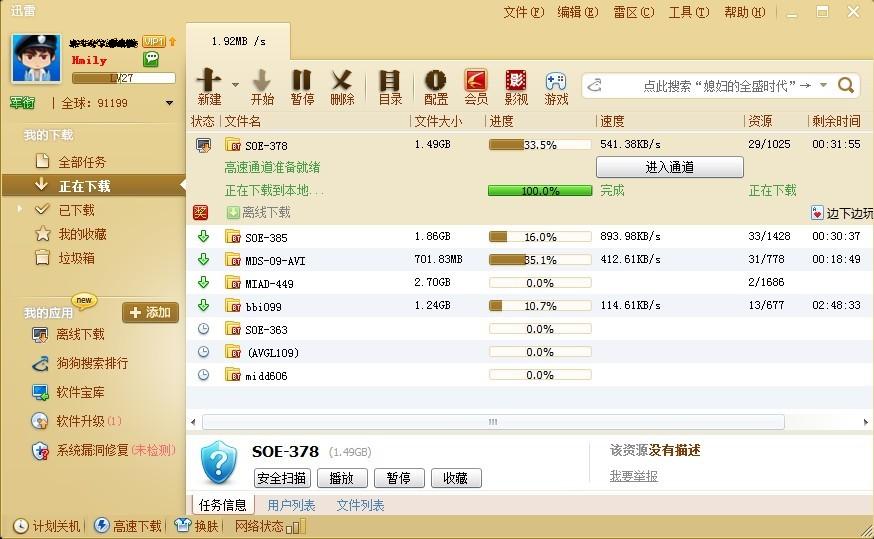
Task: Click the 暂停 (Pause) toolbar icon
Action: [302, 87]
